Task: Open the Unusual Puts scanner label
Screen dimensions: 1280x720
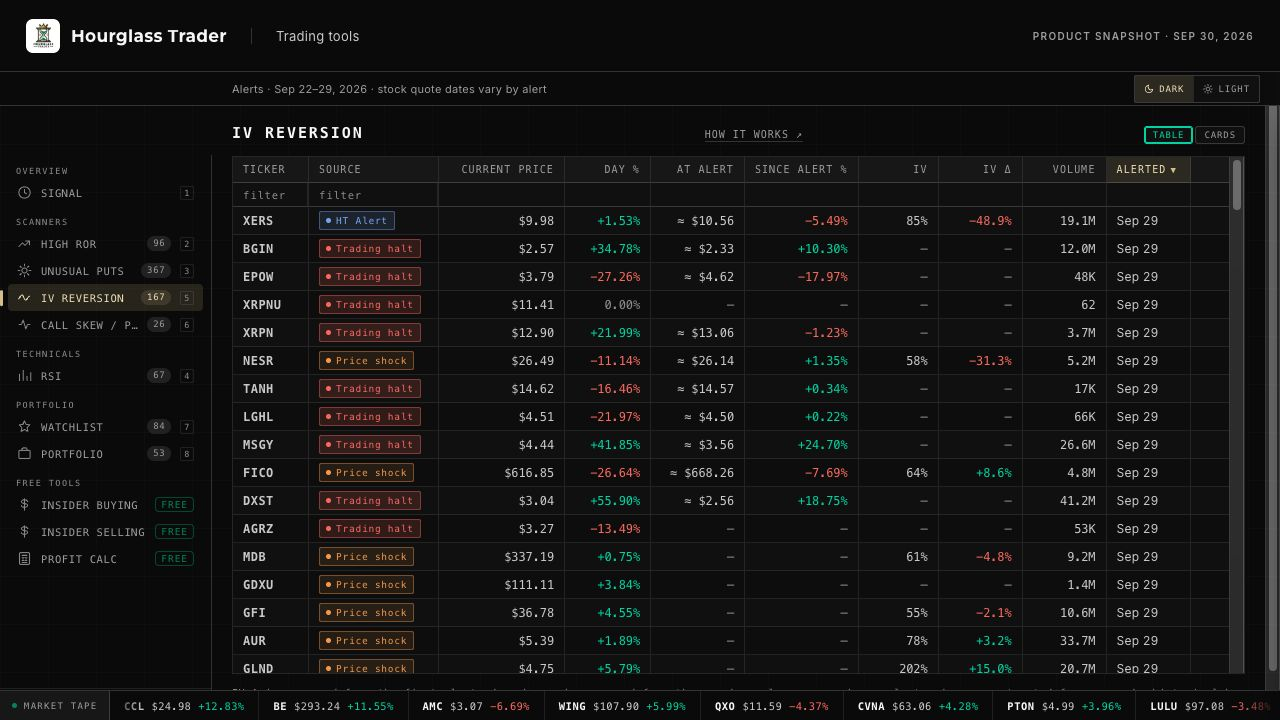Action: coord(82,271)
